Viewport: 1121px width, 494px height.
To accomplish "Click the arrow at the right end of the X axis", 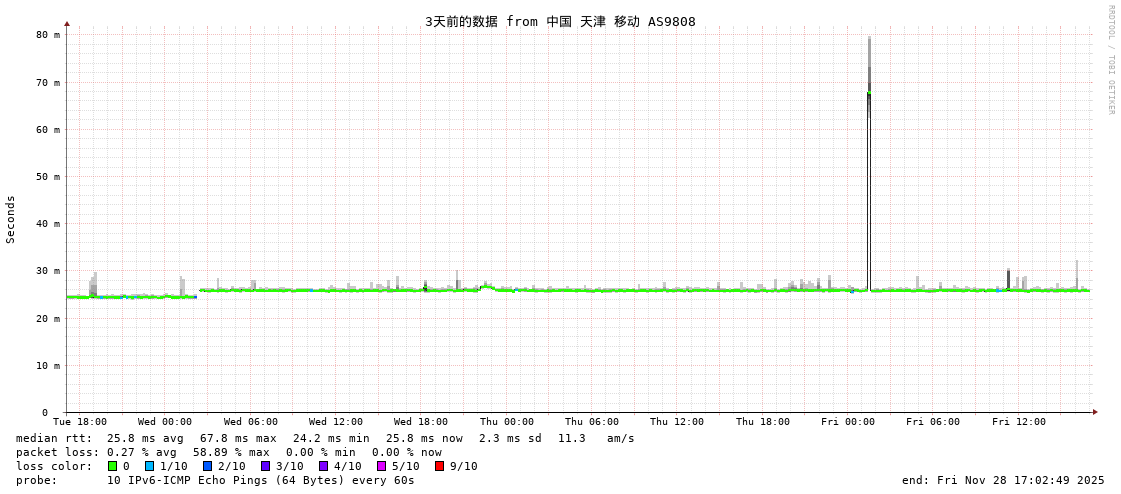I will pos(1095,412).
